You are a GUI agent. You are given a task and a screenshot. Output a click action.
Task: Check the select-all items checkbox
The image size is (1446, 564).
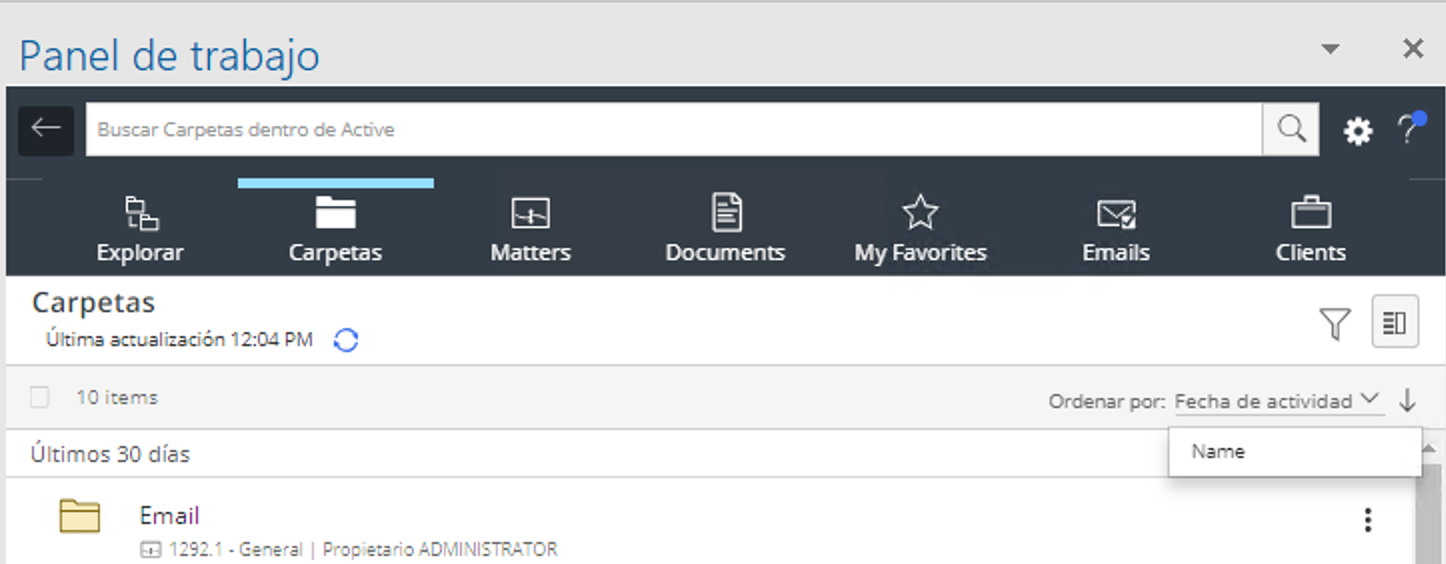point(40,398)
